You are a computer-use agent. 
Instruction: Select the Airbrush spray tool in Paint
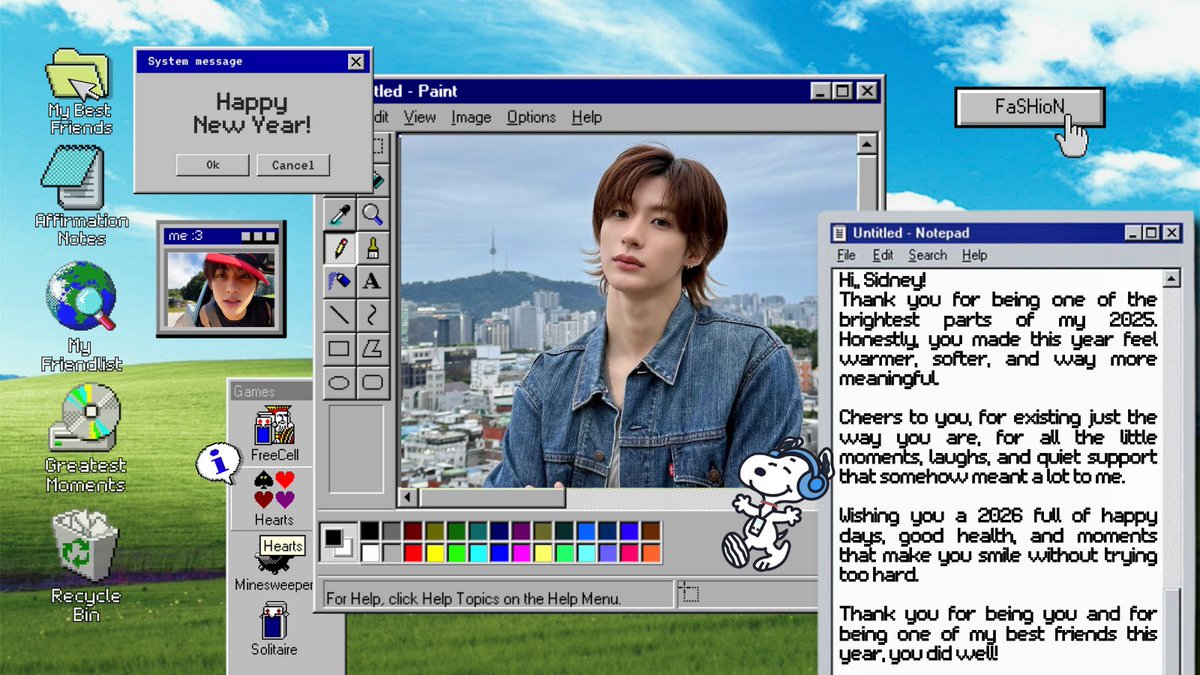(339, 281)
